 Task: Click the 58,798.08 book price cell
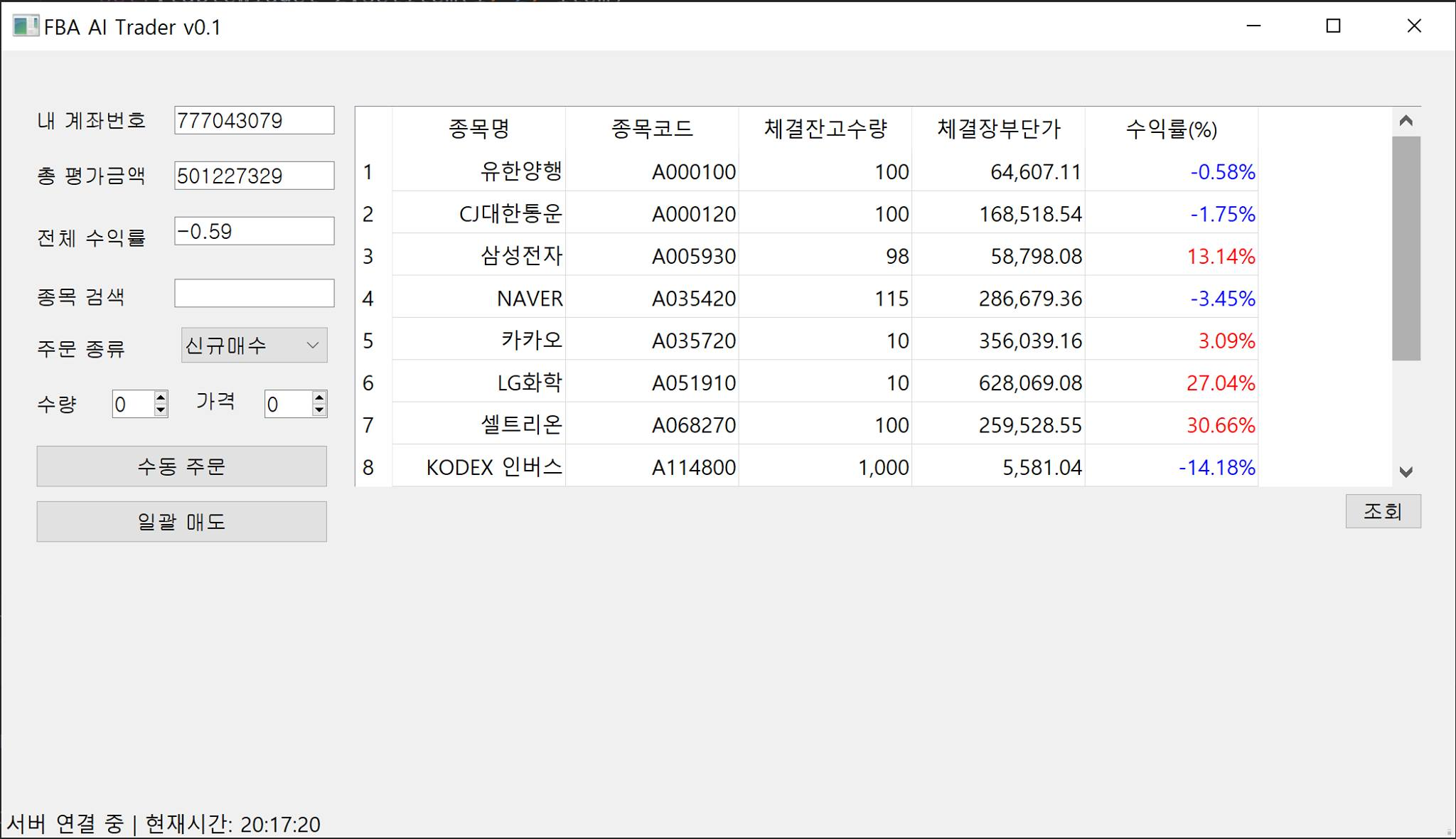998,256
